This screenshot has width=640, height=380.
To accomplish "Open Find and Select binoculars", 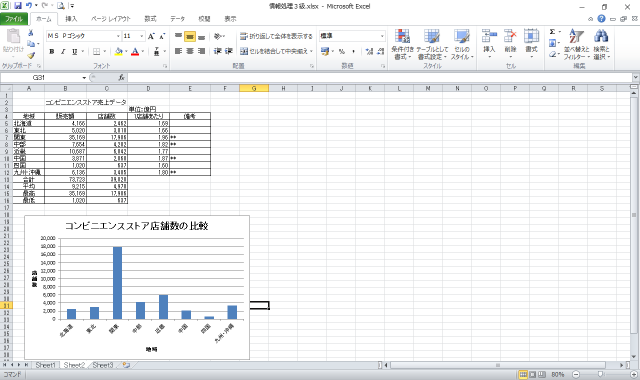I will (601, 45).
